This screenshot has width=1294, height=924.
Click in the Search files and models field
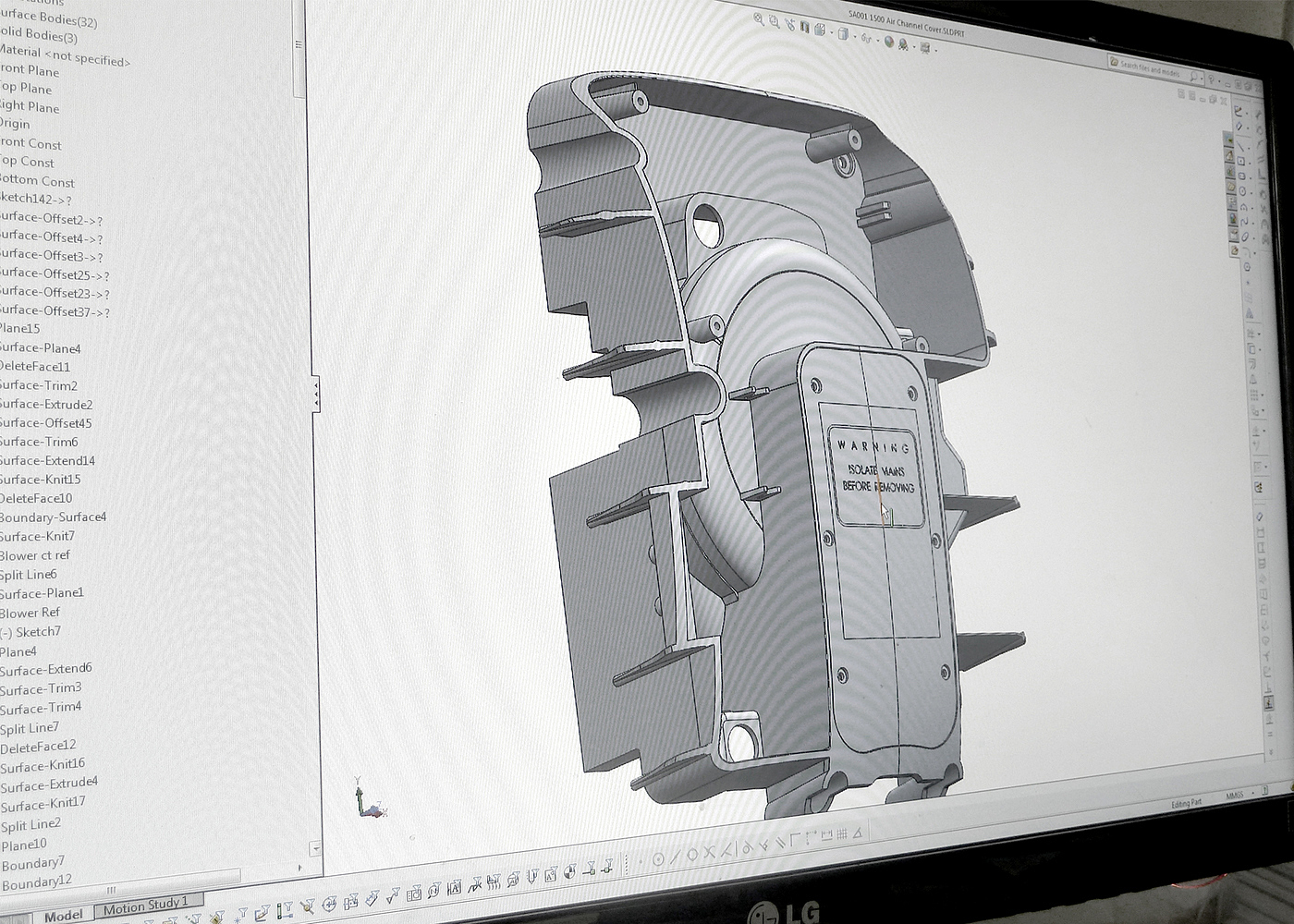[1151, 68]
